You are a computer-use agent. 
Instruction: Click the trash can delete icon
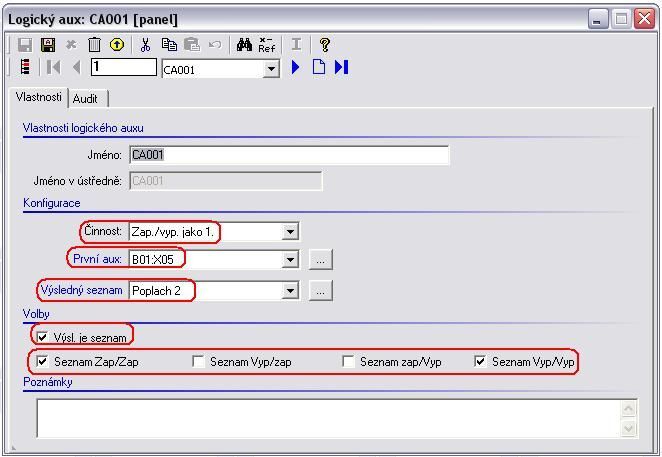click(94, 45)
